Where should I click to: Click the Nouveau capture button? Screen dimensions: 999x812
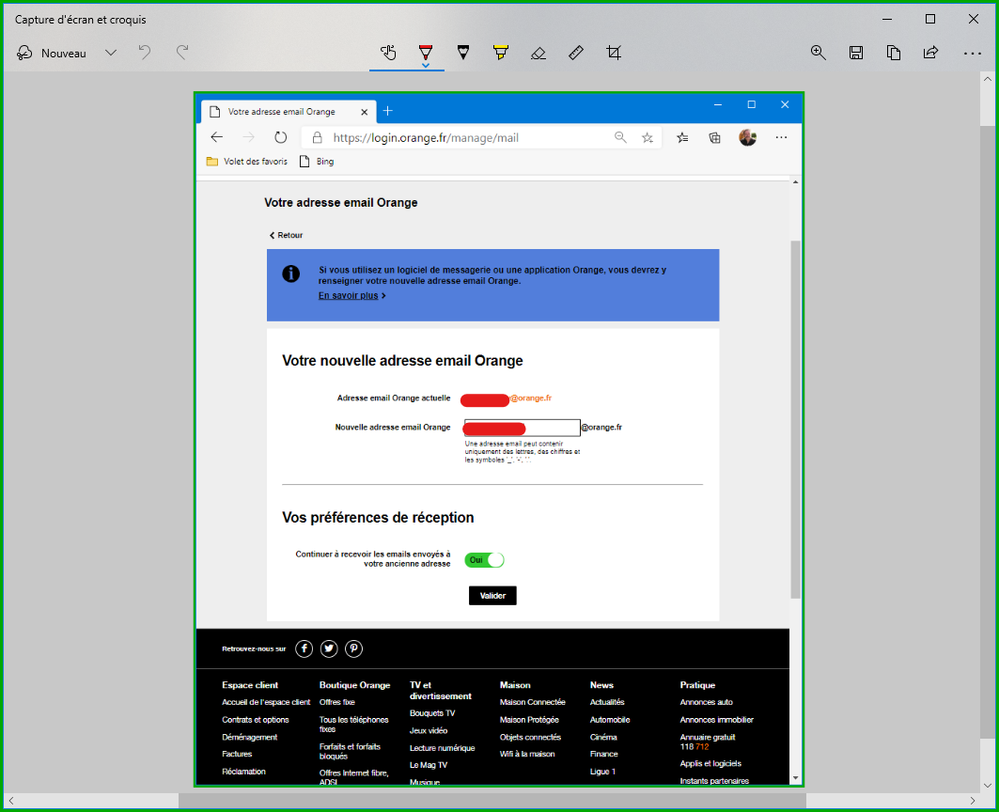[x=52, y=53]
